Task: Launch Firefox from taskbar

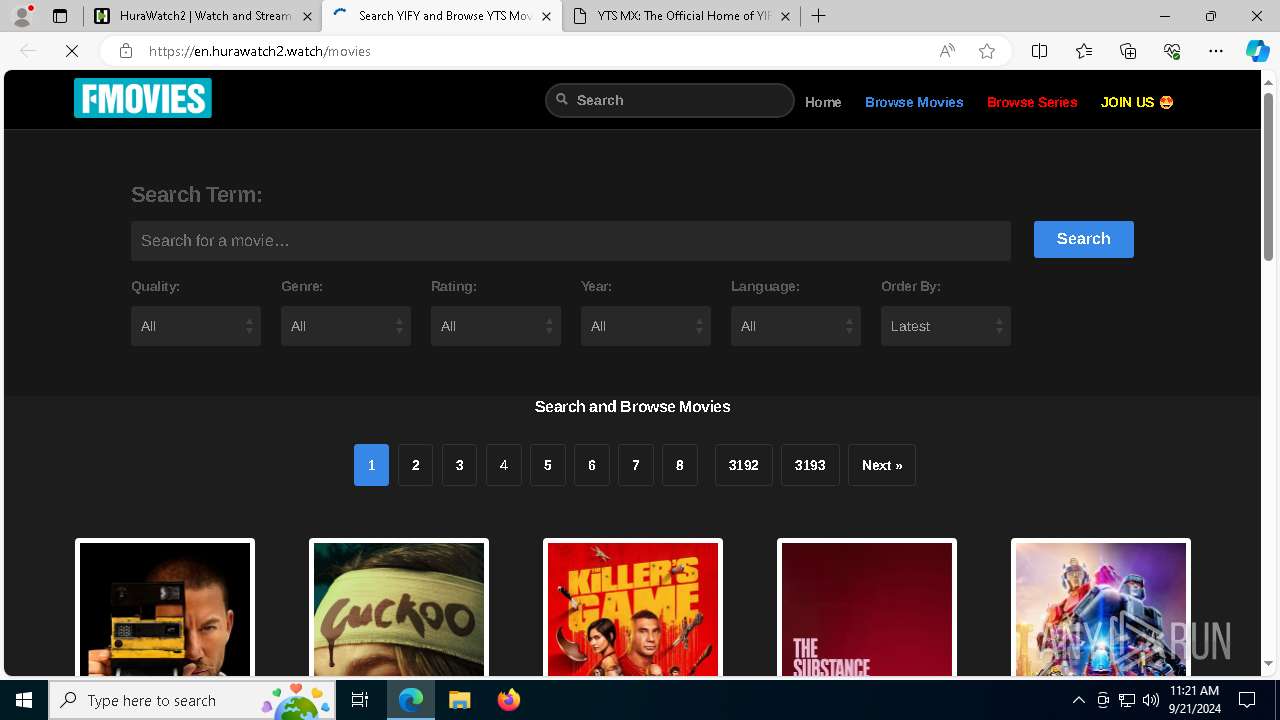Action: point(508,700)
